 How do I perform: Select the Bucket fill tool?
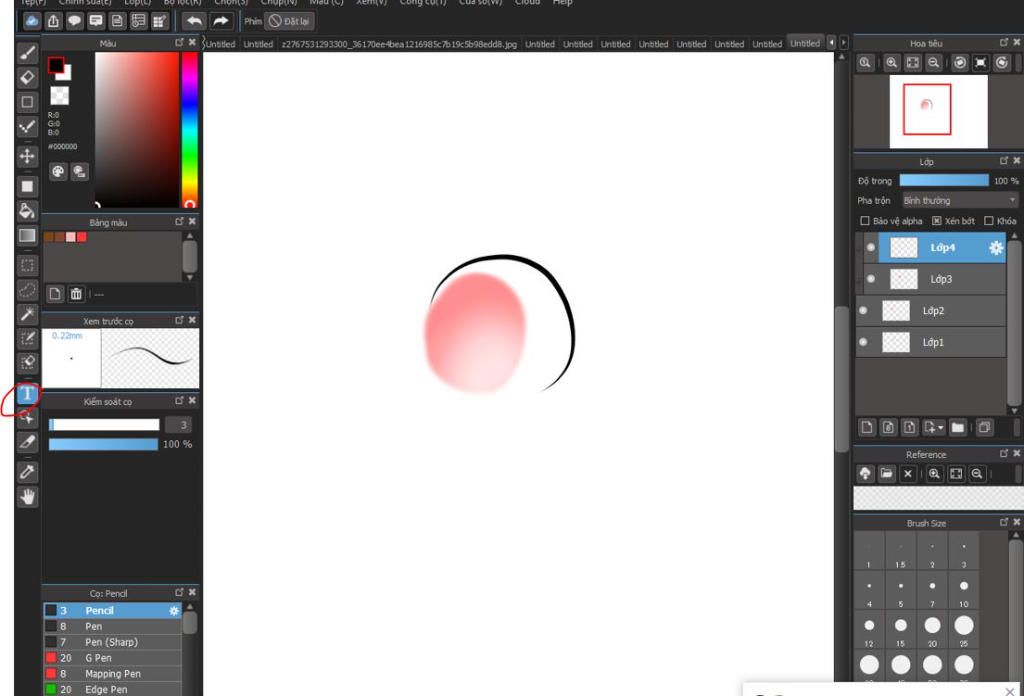(x=27, y=211)
